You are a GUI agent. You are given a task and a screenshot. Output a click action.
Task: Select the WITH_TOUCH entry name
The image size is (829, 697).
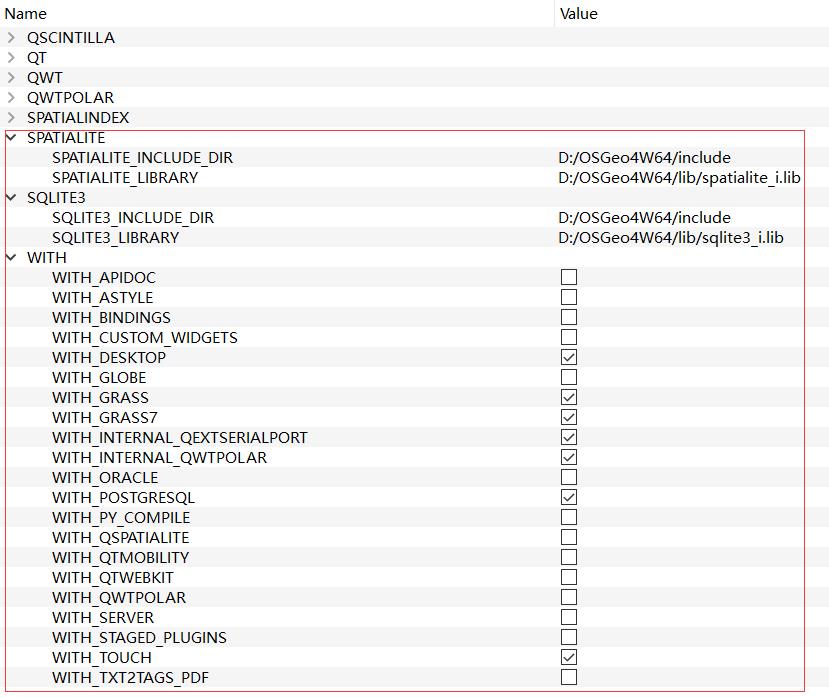(x=102, y=657)
